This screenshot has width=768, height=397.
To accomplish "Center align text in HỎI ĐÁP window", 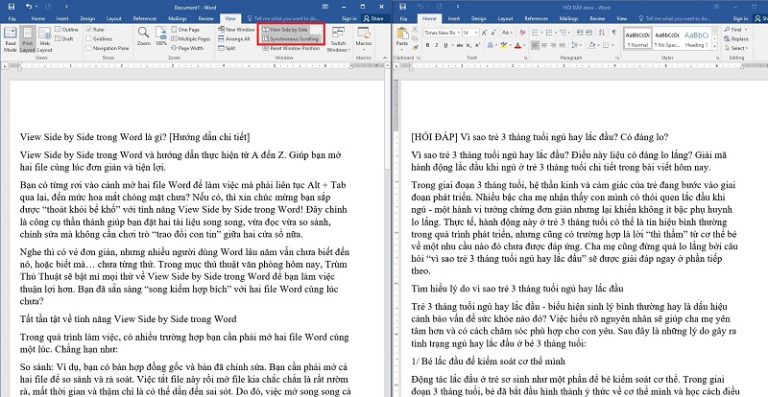I will (x=544, y=46).
